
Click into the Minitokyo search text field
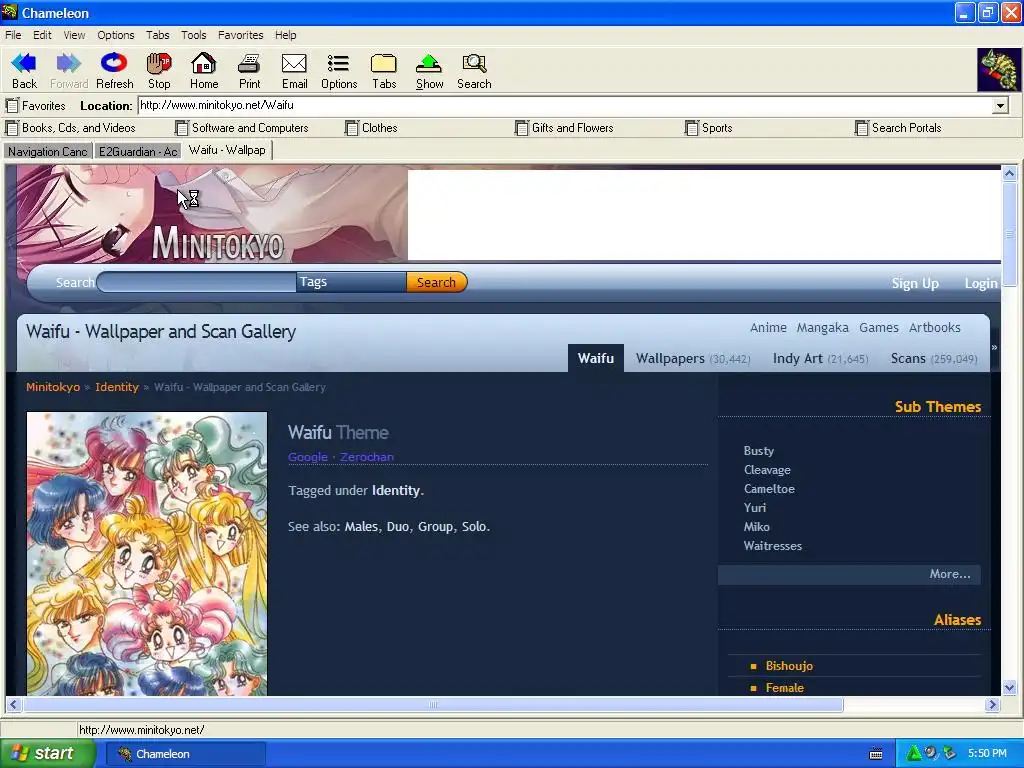[x=196, y=282]
